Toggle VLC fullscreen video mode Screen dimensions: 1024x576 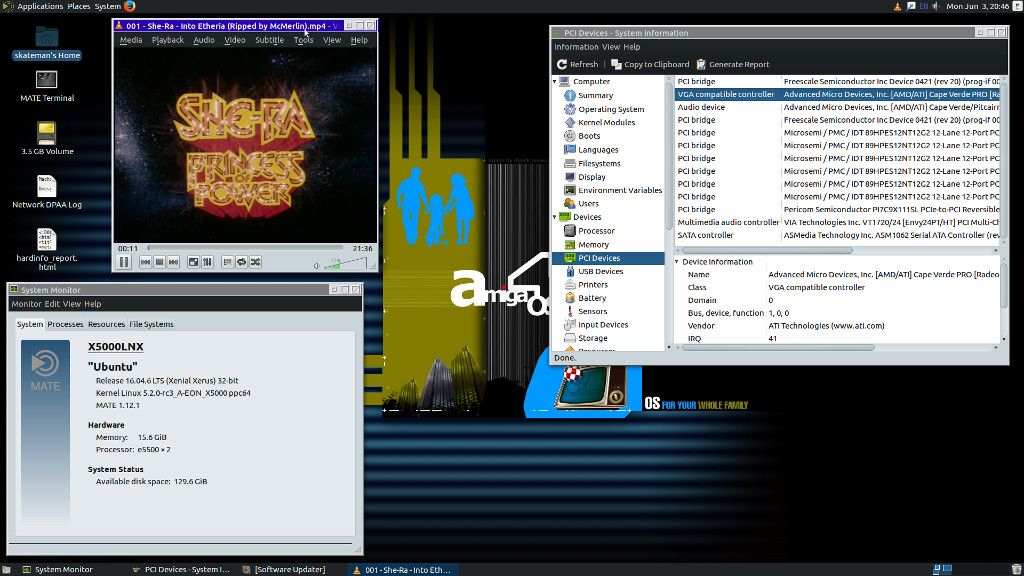point(193,262)
